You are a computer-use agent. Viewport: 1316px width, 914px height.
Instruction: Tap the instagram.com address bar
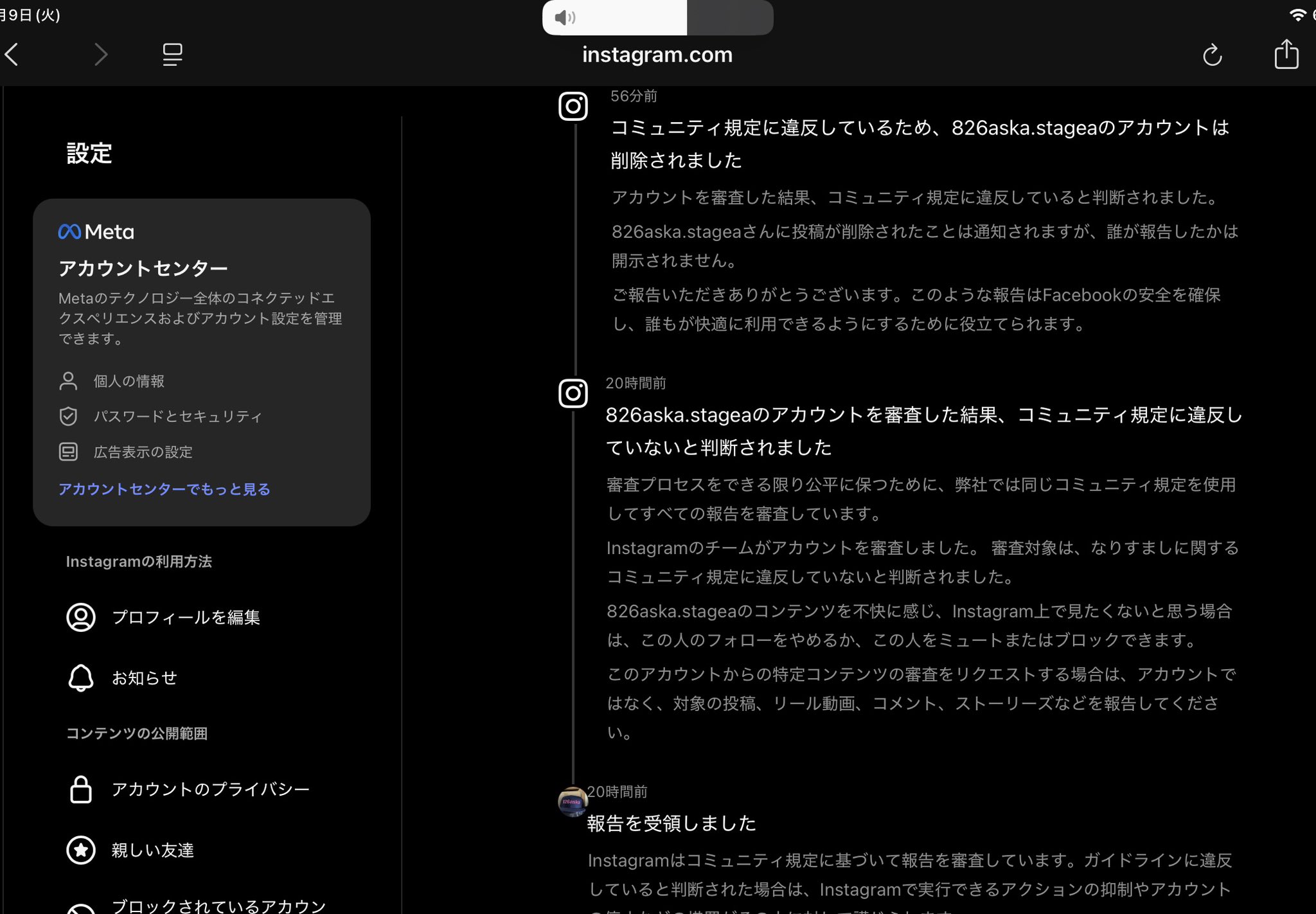pos(657,55)
